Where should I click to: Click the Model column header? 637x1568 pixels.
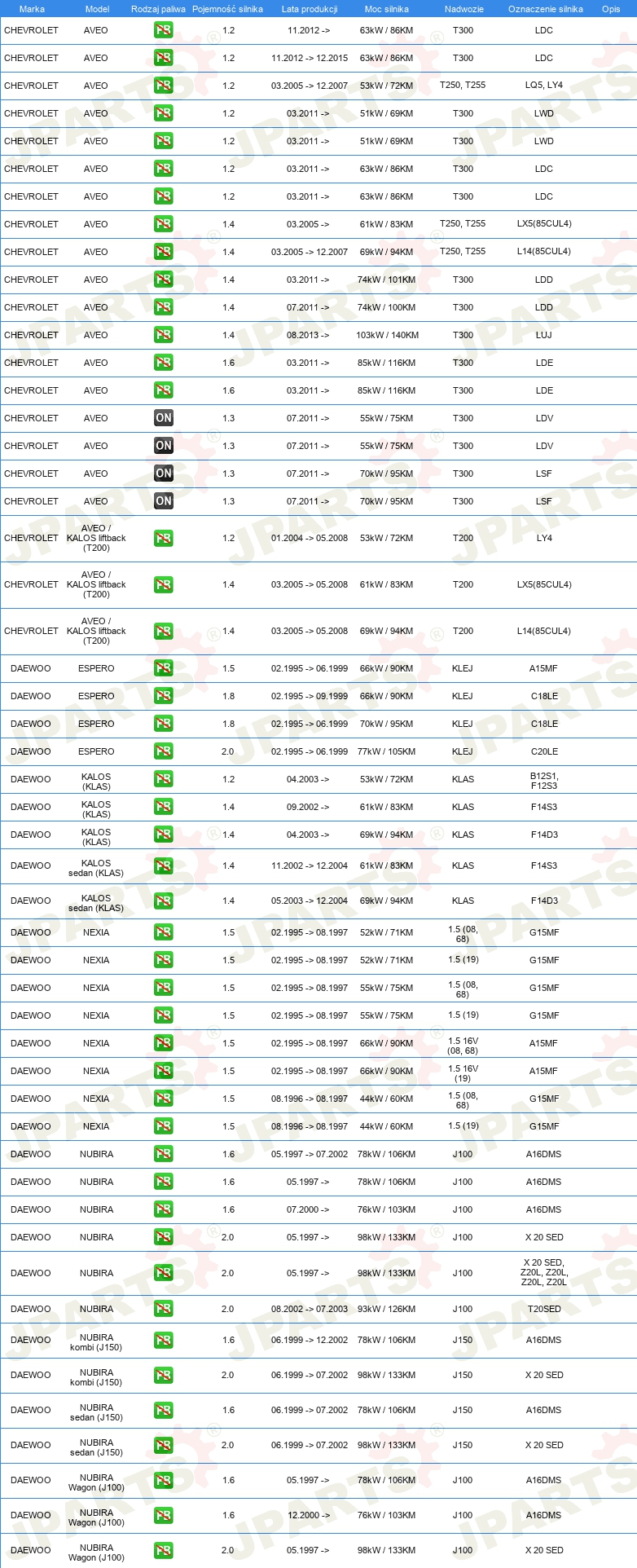click(98, 9)
